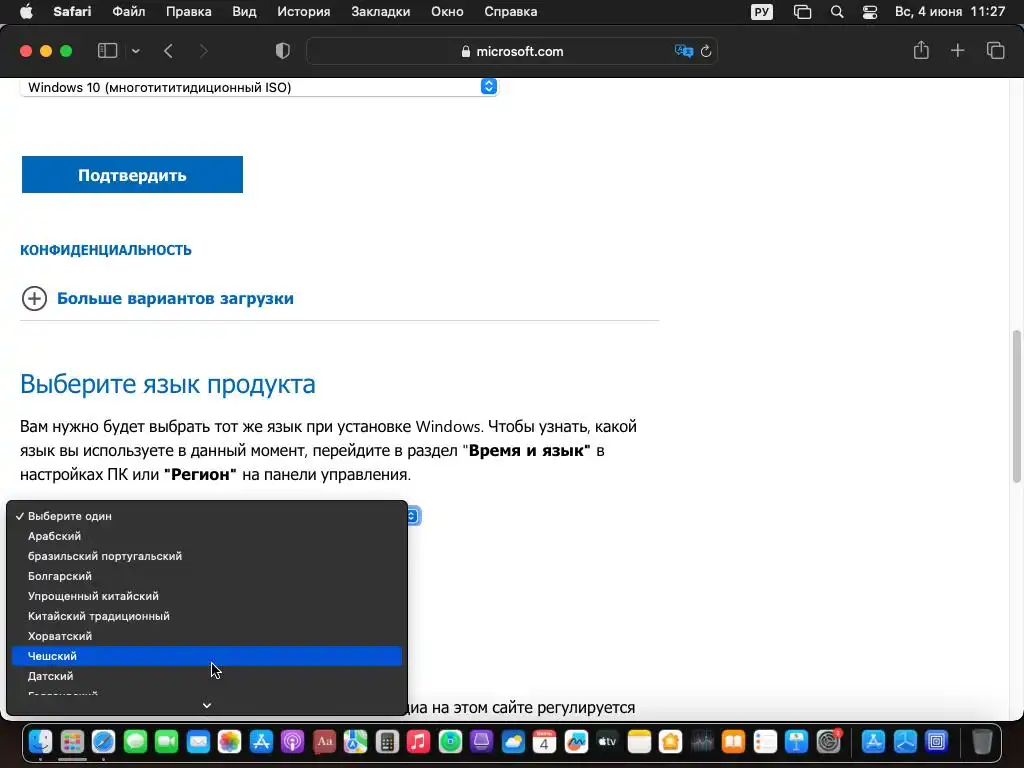Viewport: 1024px width, 768px height.
Task: Open Dictionary from the Dock
Action: tap(324, 742)
